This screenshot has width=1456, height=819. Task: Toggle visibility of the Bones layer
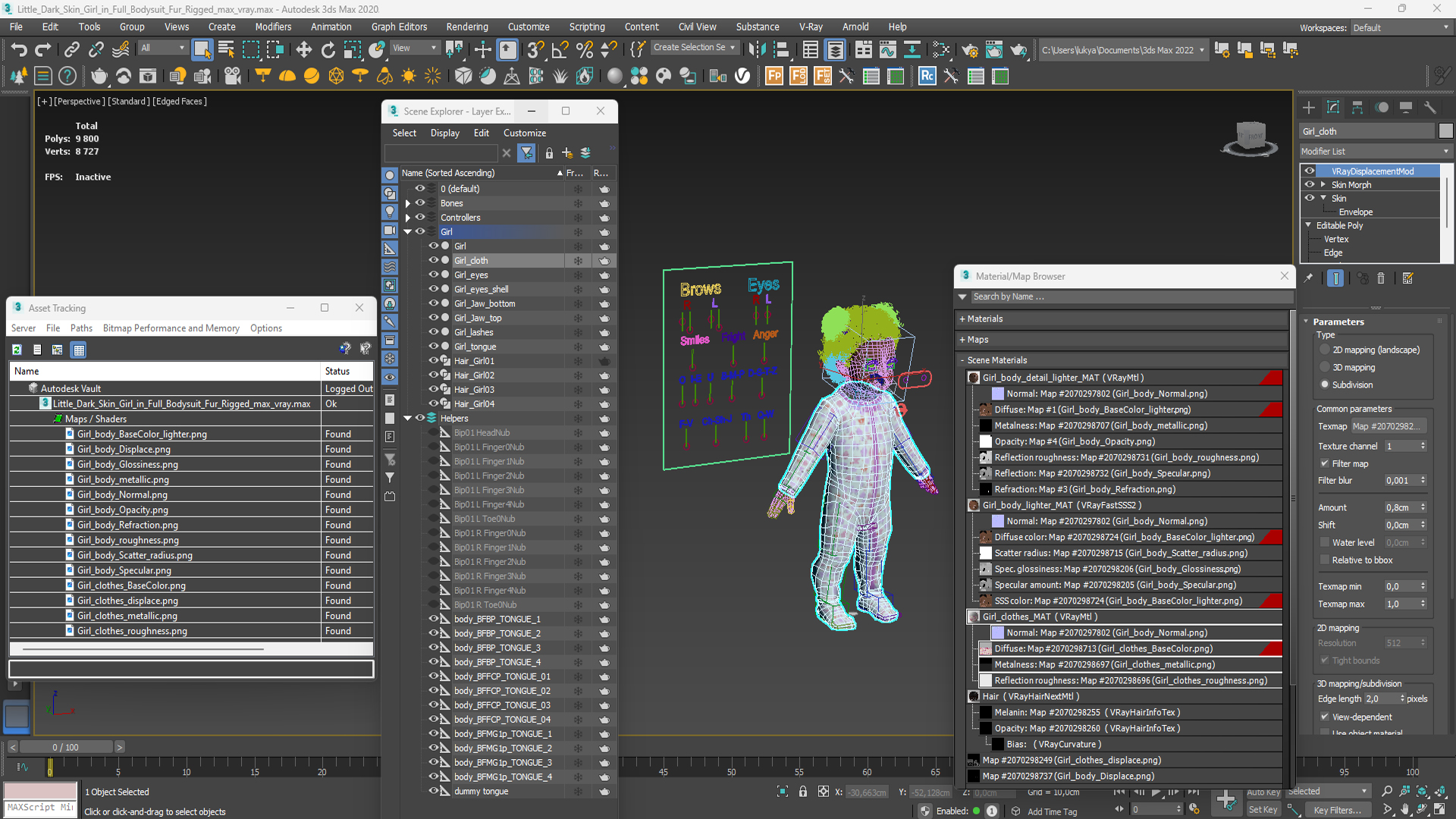point(420,203)
